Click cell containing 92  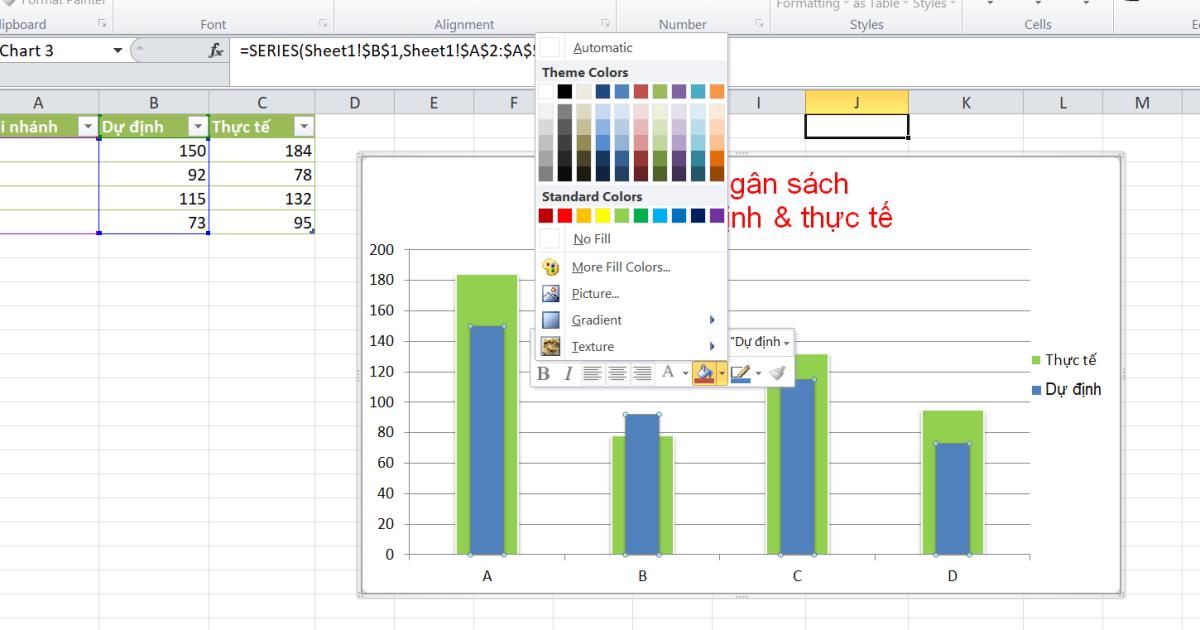pyautogui.click(x=154, y=175)
